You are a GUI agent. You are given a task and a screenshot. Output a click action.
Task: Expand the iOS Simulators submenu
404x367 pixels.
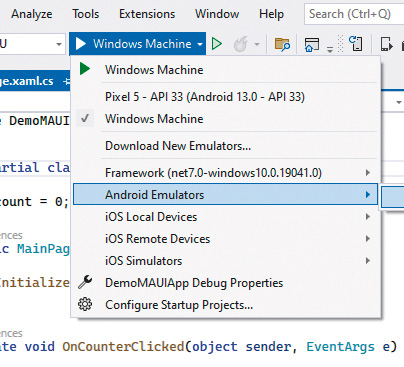tap(226, 261)
